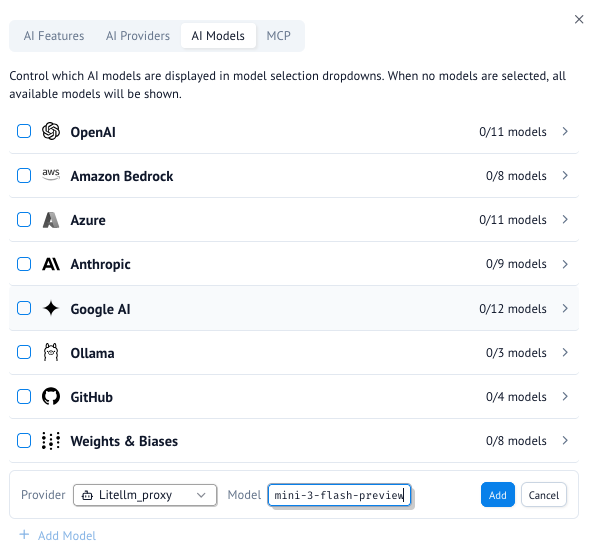This screenshot has width=599, height=553.
Task: Expand the OpenAI models list chevron
Action: [565, 131]
